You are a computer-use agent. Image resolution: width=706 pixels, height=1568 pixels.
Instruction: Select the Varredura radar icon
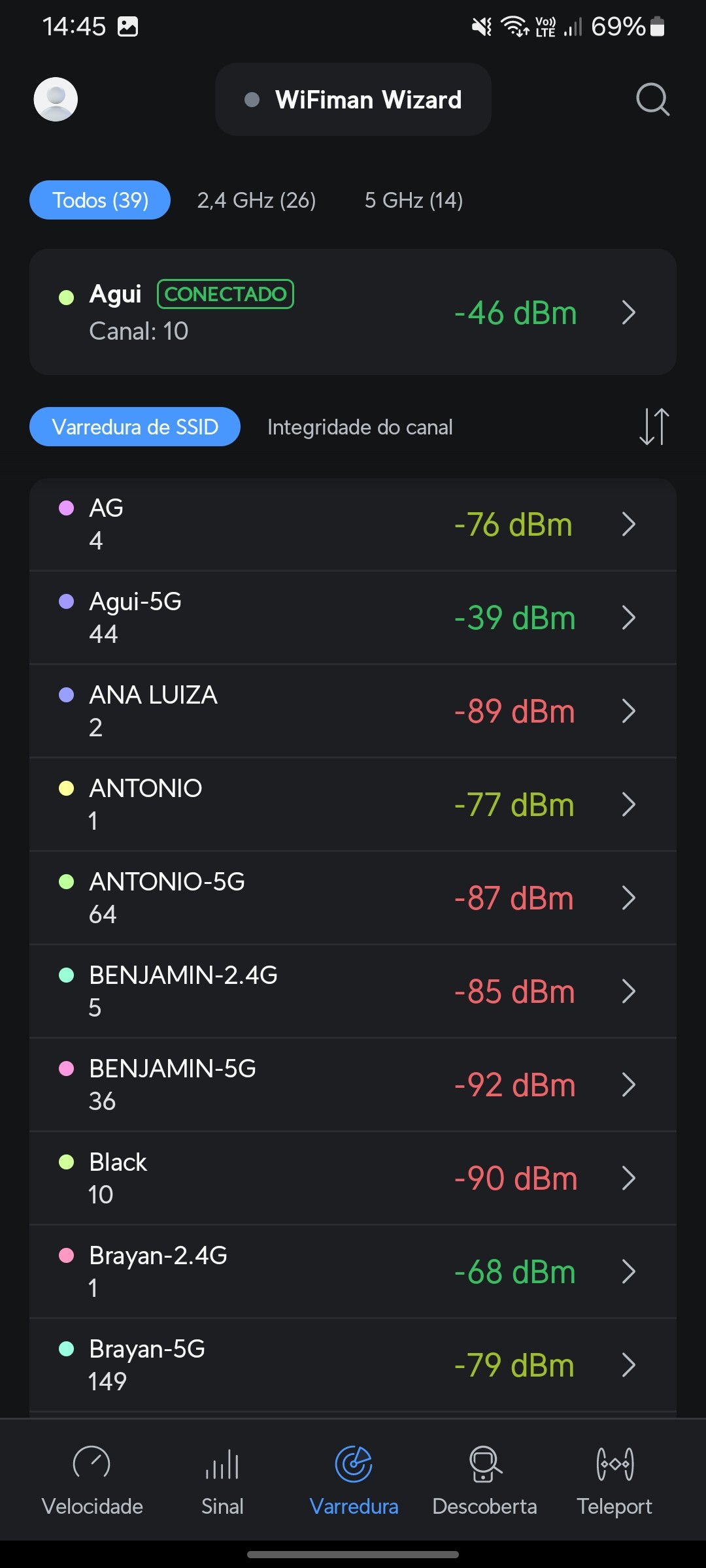[354, 1464]
